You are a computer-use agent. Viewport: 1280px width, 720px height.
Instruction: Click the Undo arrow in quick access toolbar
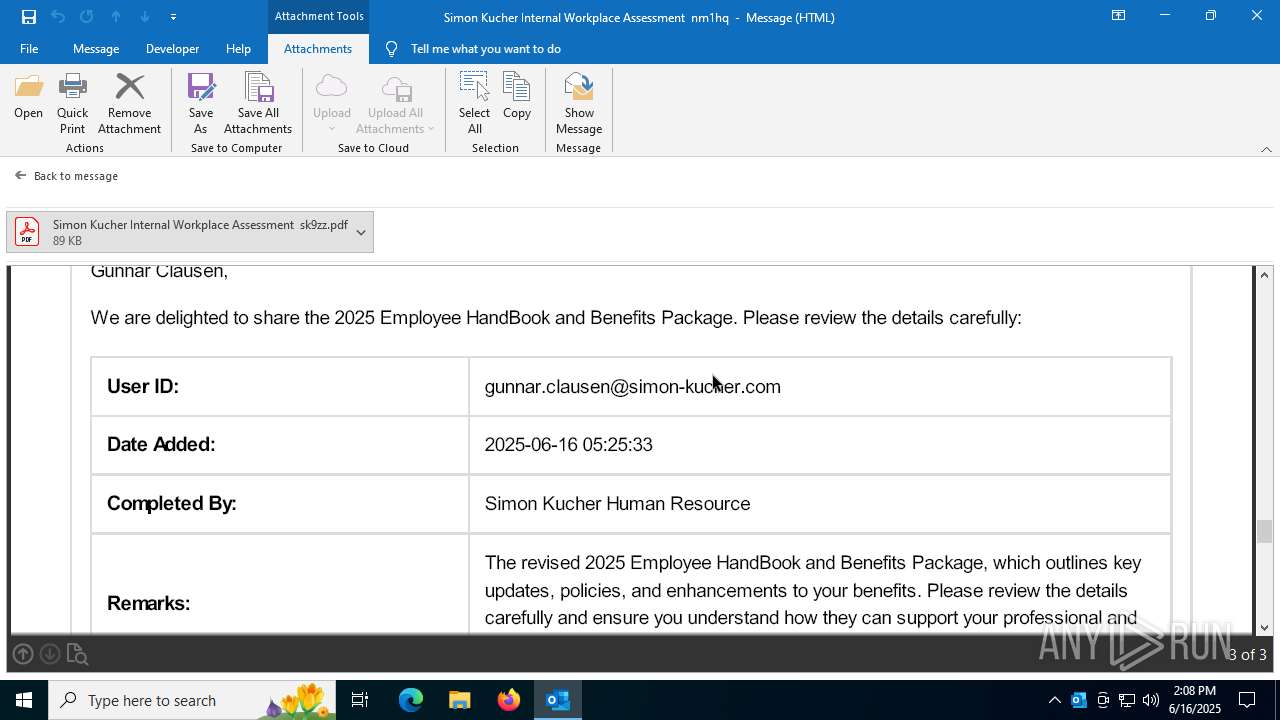point(58,17)
